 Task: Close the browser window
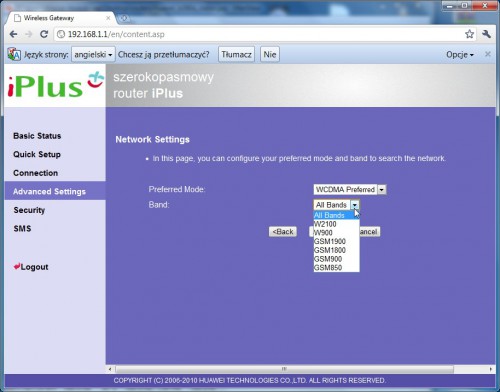(485, 5)
